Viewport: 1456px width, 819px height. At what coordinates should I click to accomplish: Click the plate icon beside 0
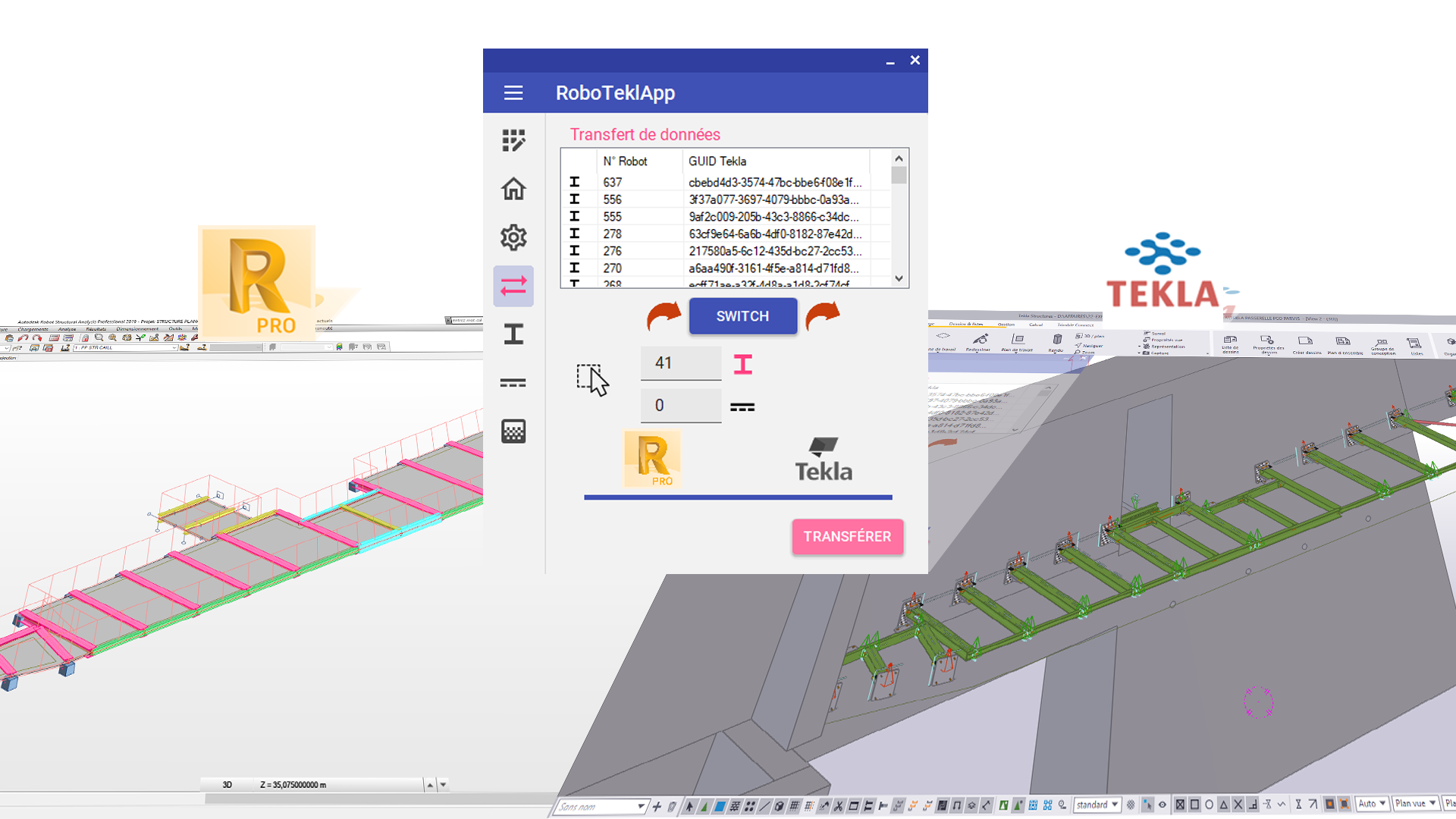pos(742,407)
